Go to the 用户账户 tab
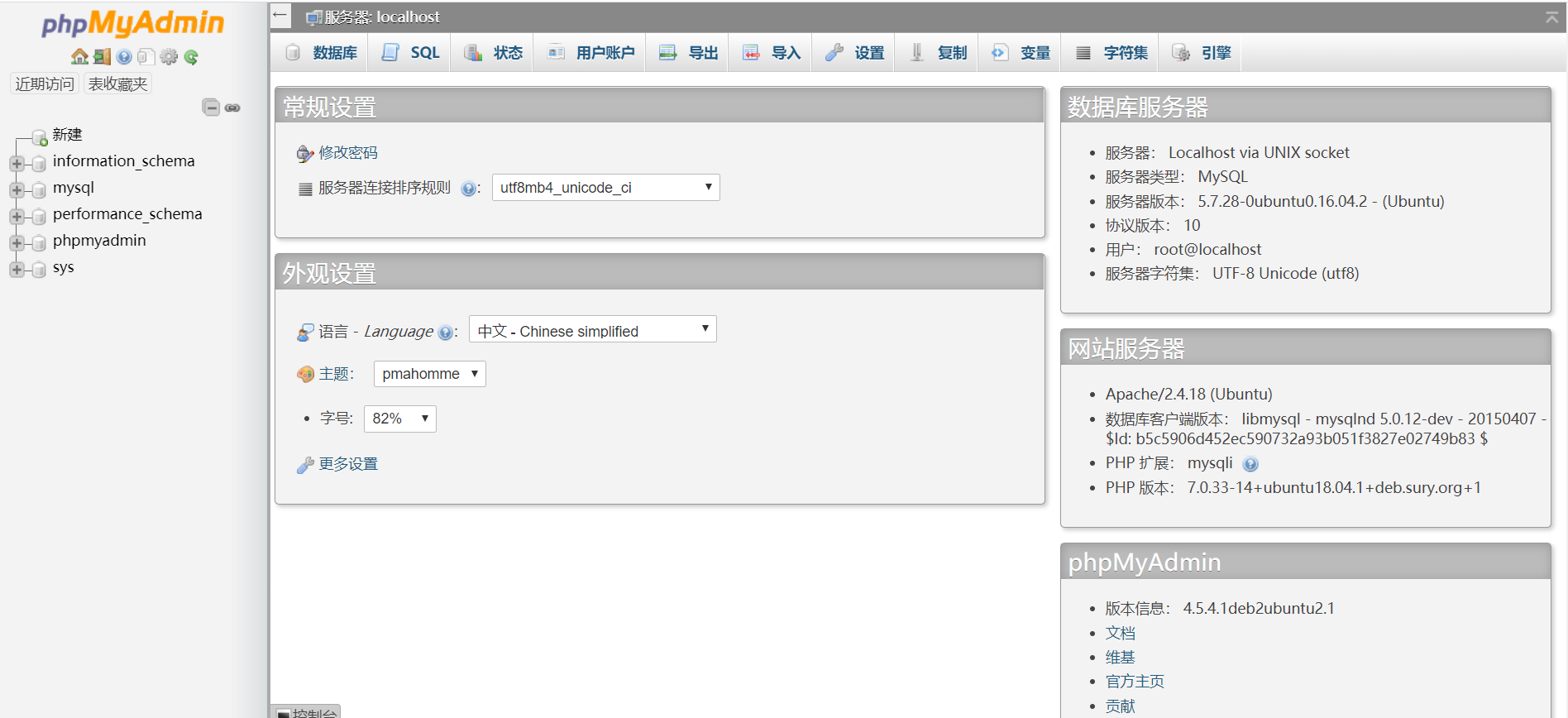This screenshot has height=718, width=1568. click(x=590, y=53)
